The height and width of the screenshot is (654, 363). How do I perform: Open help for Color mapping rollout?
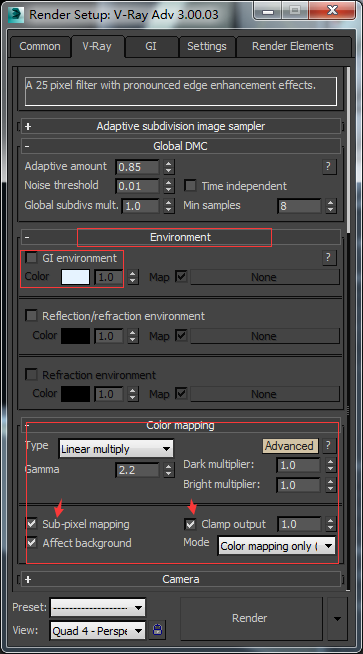click(x=329, y=445)
